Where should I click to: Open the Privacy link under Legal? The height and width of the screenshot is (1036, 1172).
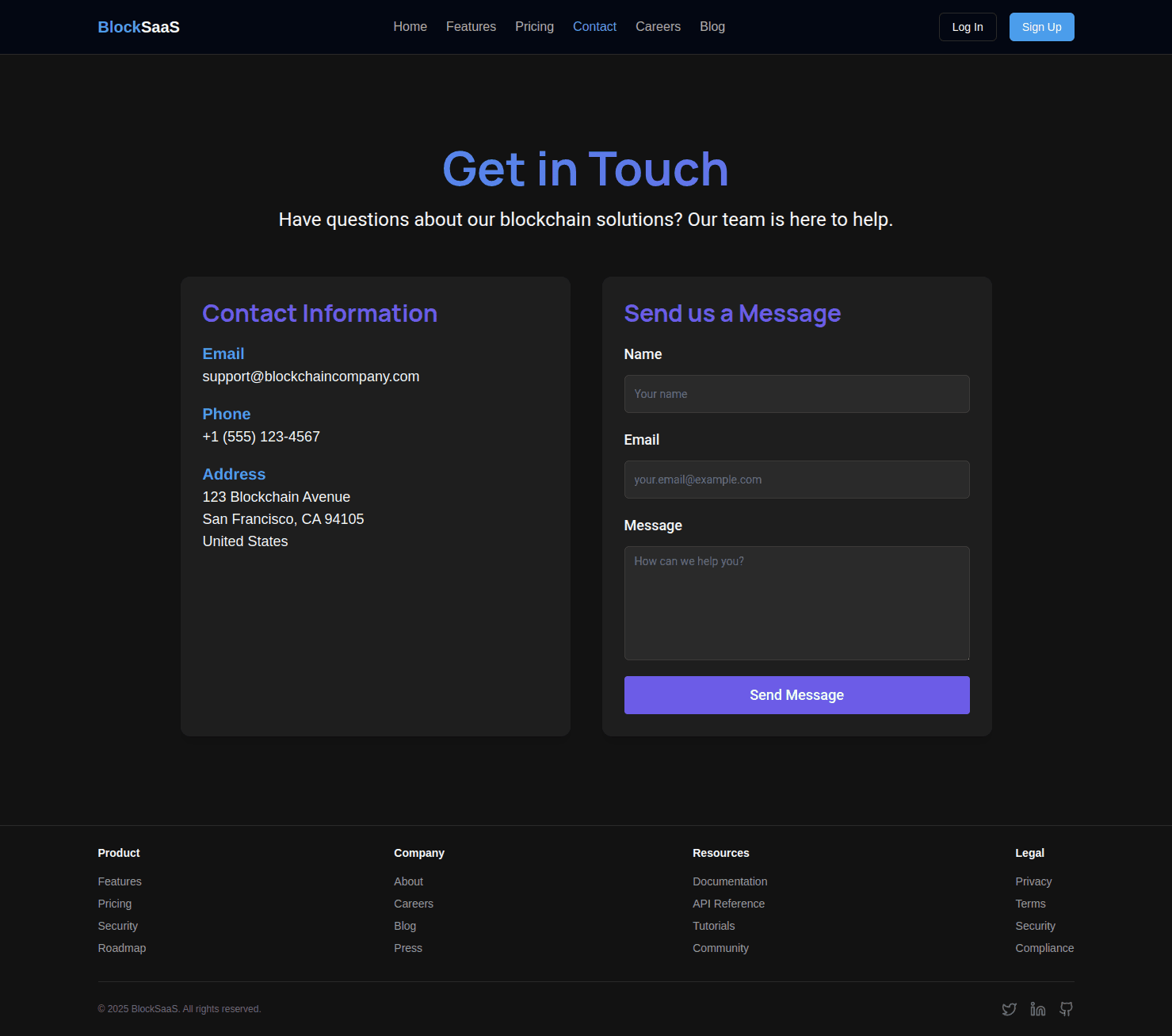(x=1033, y=881)
